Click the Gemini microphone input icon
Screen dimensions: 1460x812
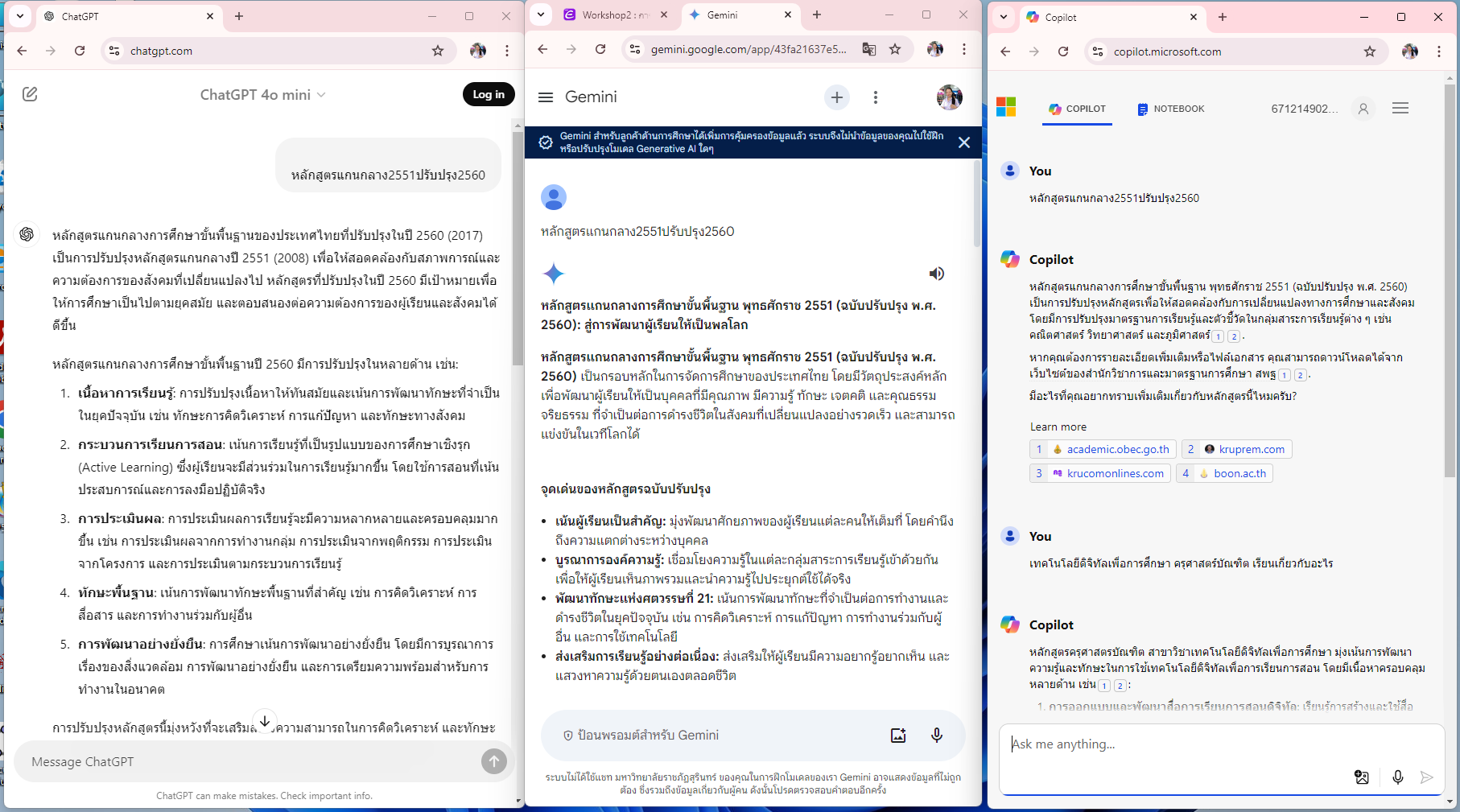coord(937,735)
